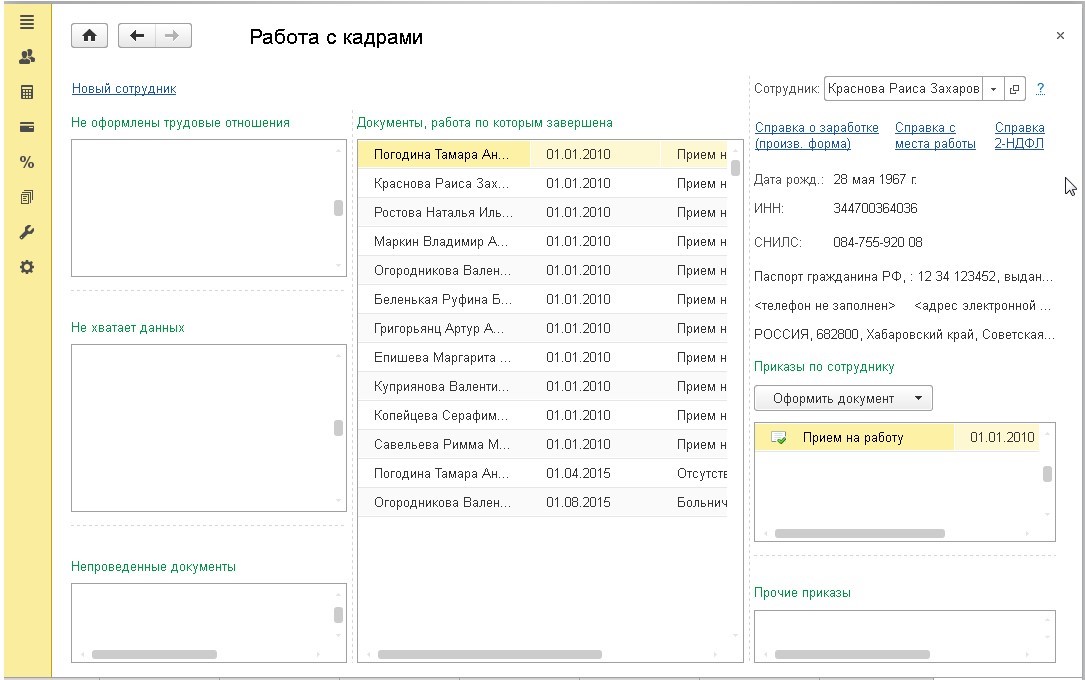Select the first Погодина Тамара row dated 01.01.2010
The height and width of the screenshot is (680, 1085).
click(x=542, y=155)
